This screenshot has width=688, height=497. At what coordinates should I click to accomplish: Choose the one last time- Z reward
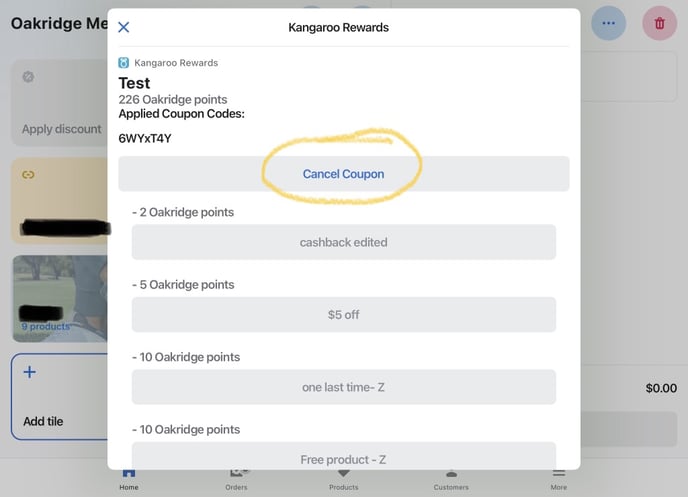pos(344,387)
